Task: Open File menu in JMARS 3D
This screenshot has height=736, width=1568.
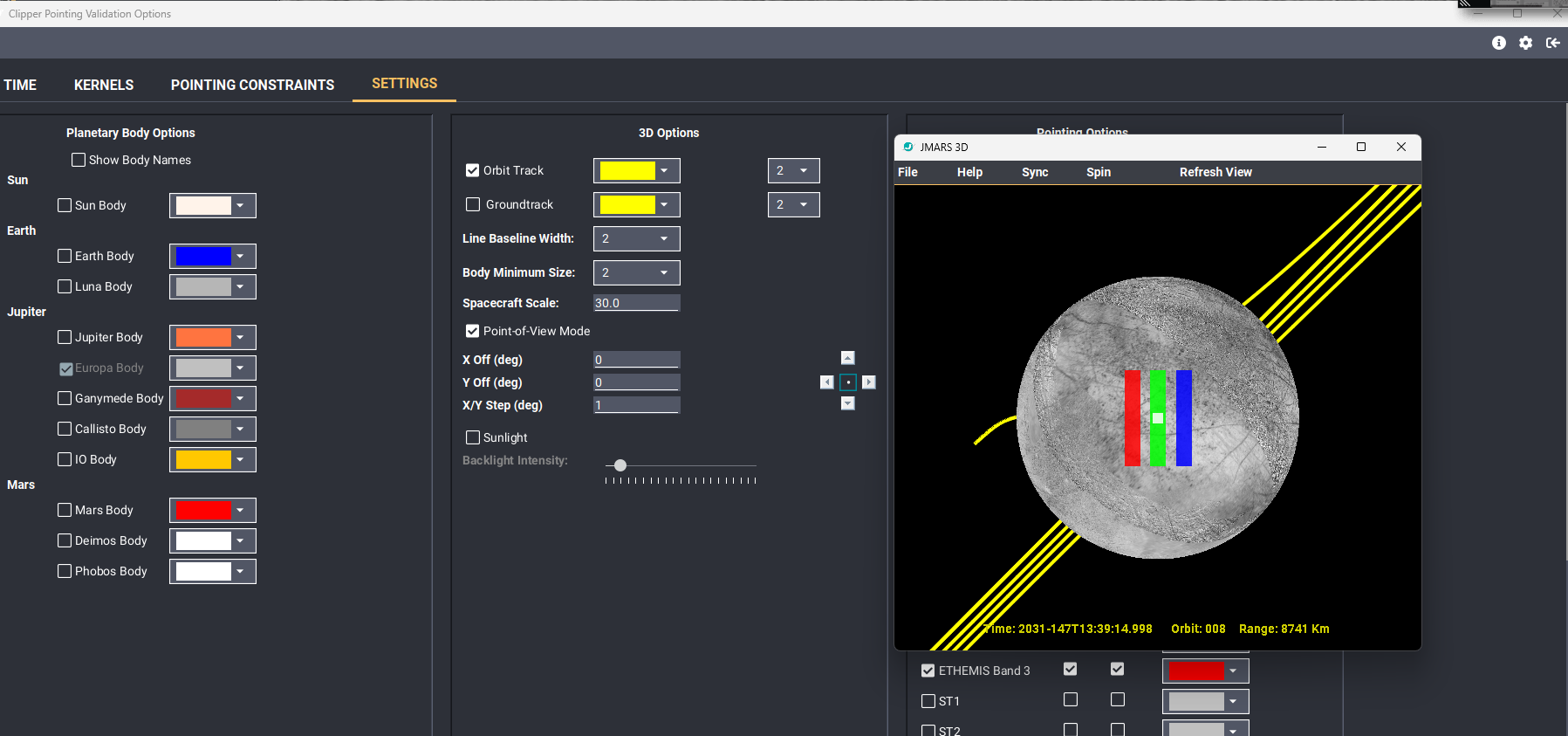Action: pyautogui.click(x=907, y=172)
